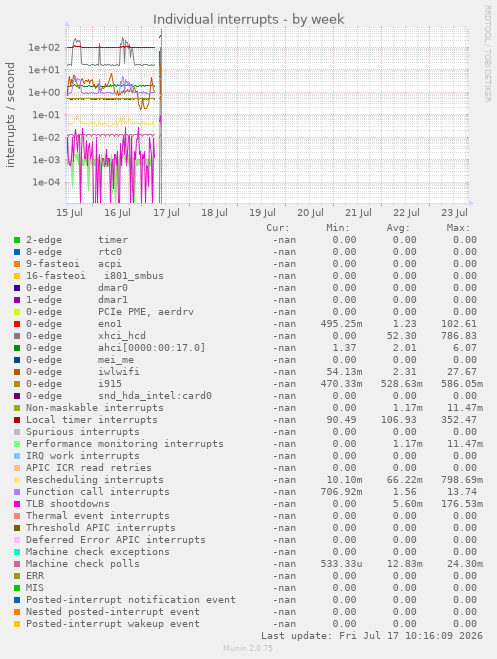497x659 pixels.
Task: Click the swatch beside Machine check polls
Action: [17, 564]
